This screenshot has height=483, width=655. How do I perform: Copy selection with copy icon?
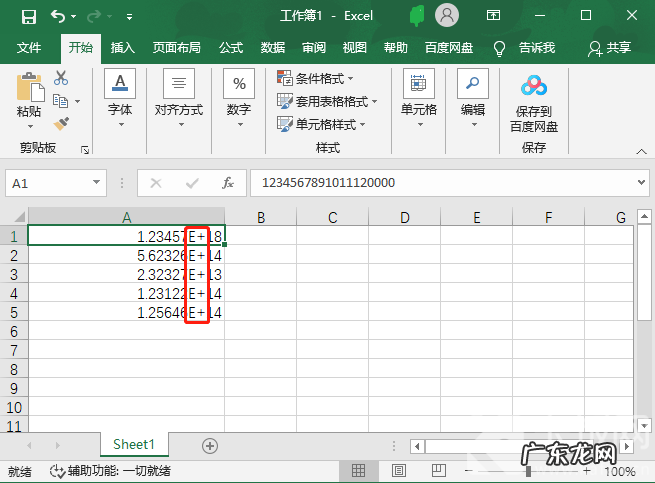pos(61,101)
